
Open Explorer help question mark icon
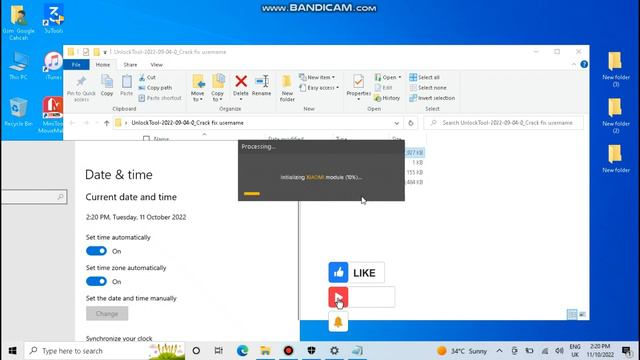[584, 64]
